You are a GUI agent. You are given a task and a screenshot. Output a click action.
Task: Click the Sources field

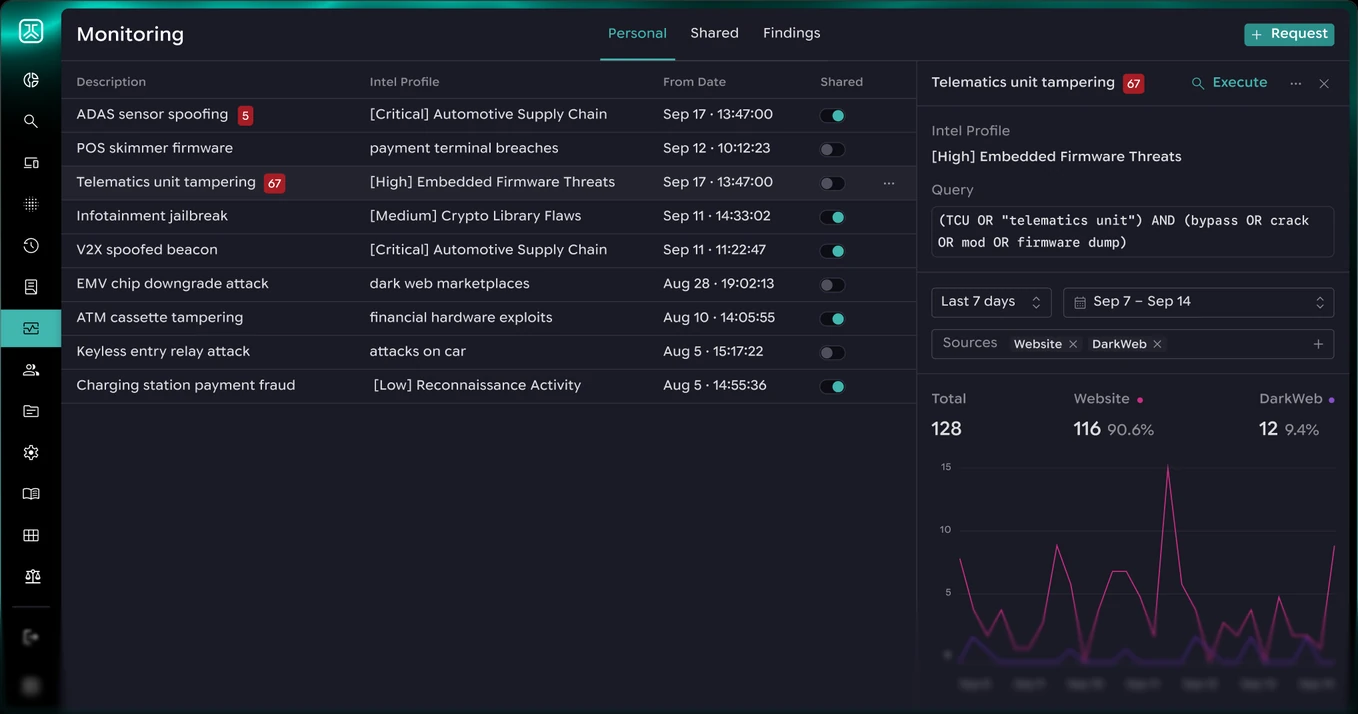pyautogui.click(x=1132, y=344)
